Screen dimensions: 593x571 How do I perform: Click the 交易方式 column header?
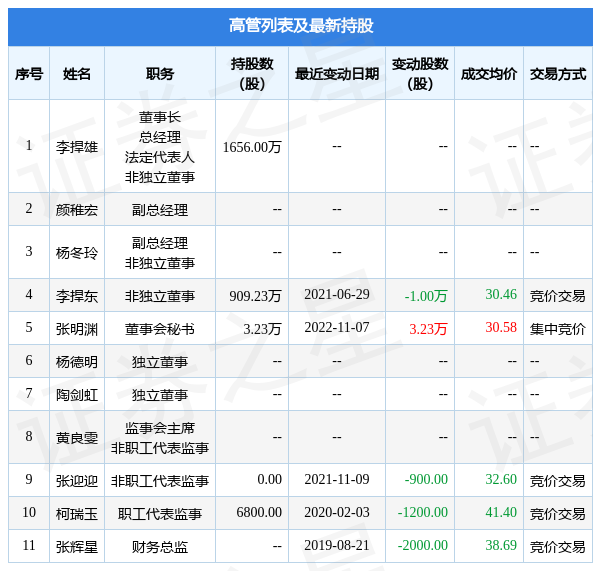(x=558, y=74)
